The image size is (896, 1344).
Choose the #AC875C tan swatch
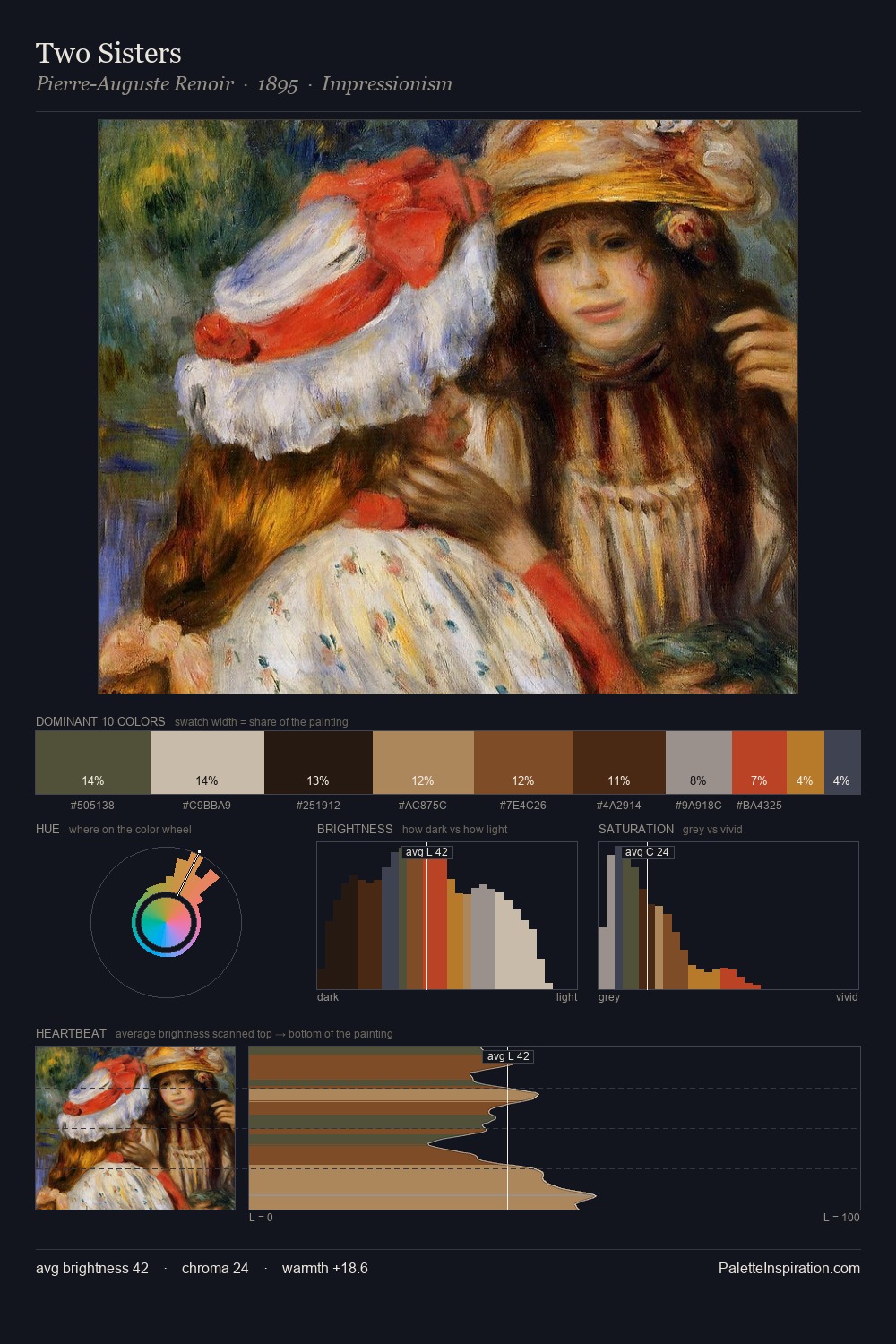tap(423, 762)
